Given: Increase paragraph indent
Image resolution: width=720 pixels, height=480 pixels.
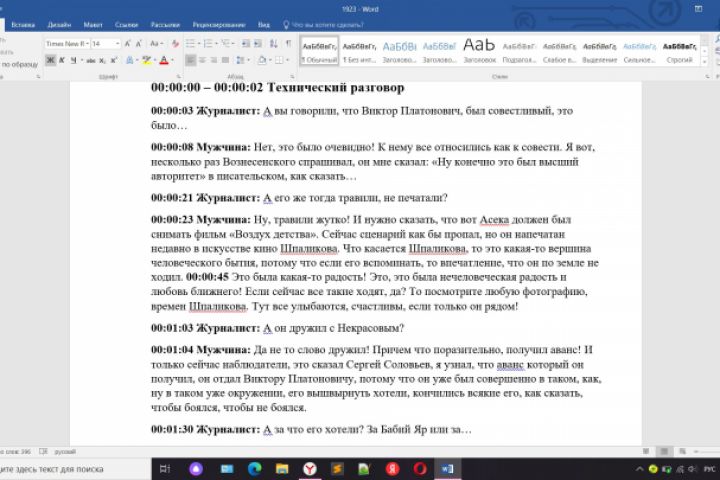Looking at the screenshot, I should point(258,44).
